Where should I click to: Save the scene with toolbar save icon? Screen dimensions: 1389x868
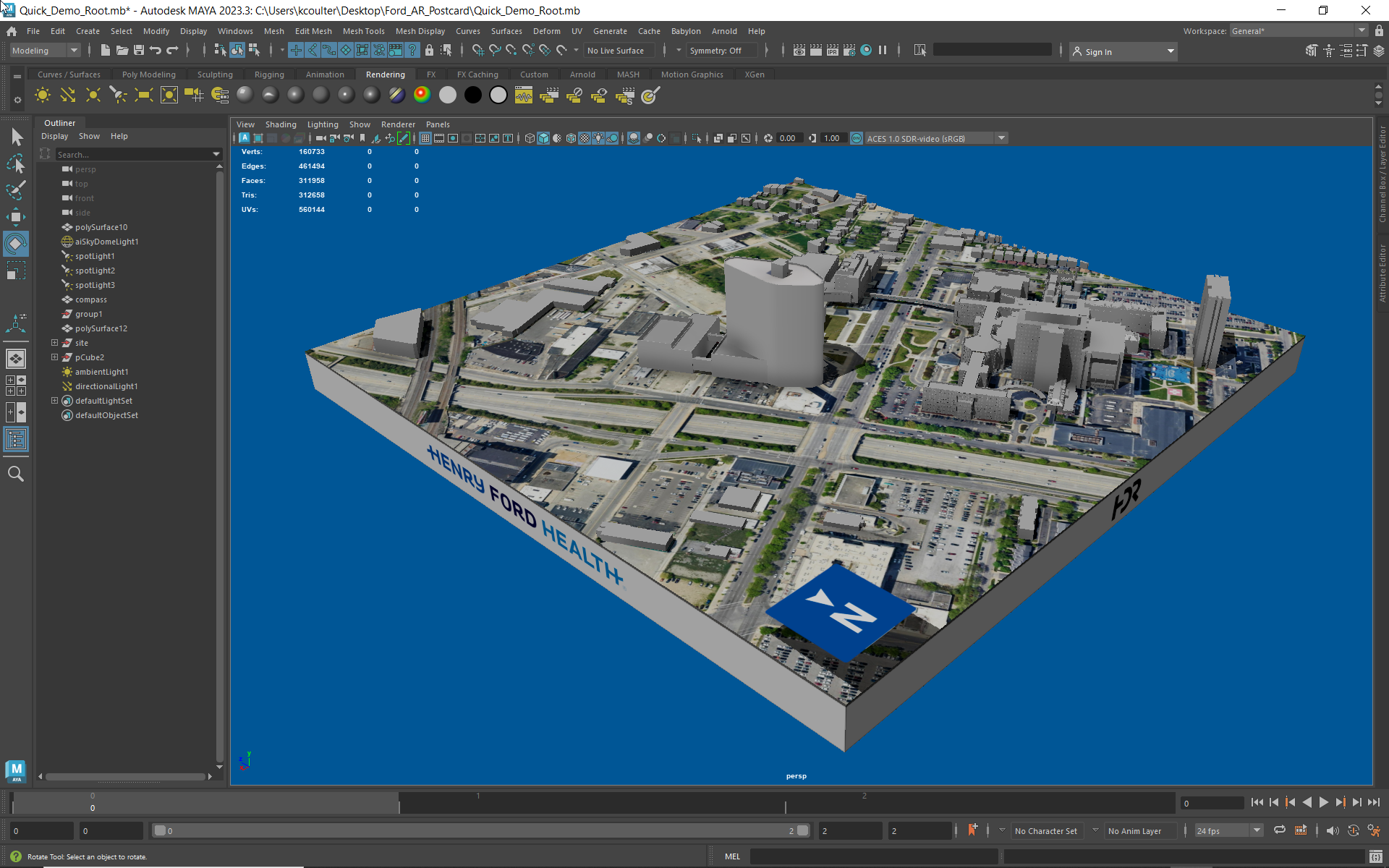point(139,51)
